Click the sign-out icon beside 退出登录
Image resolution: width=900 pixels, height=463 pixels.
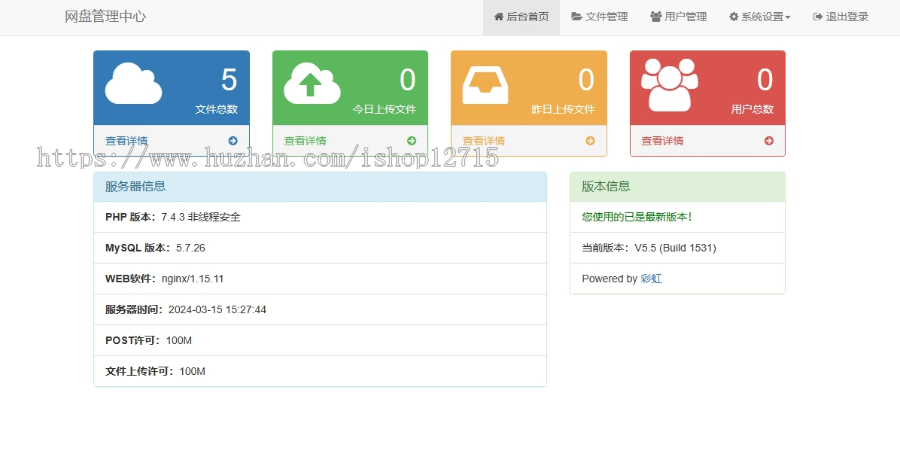(x=818, y=17)
